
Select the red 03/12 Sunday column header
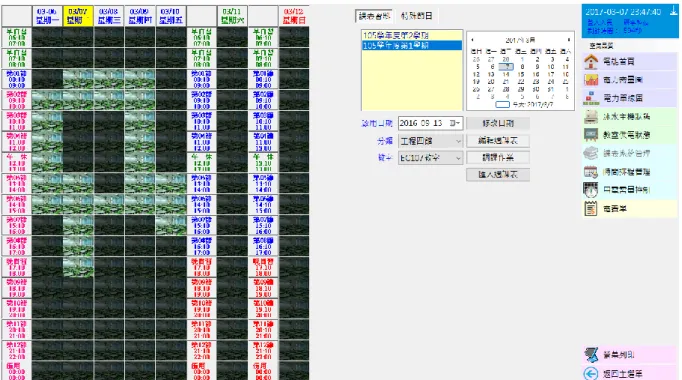click(294, 16)
